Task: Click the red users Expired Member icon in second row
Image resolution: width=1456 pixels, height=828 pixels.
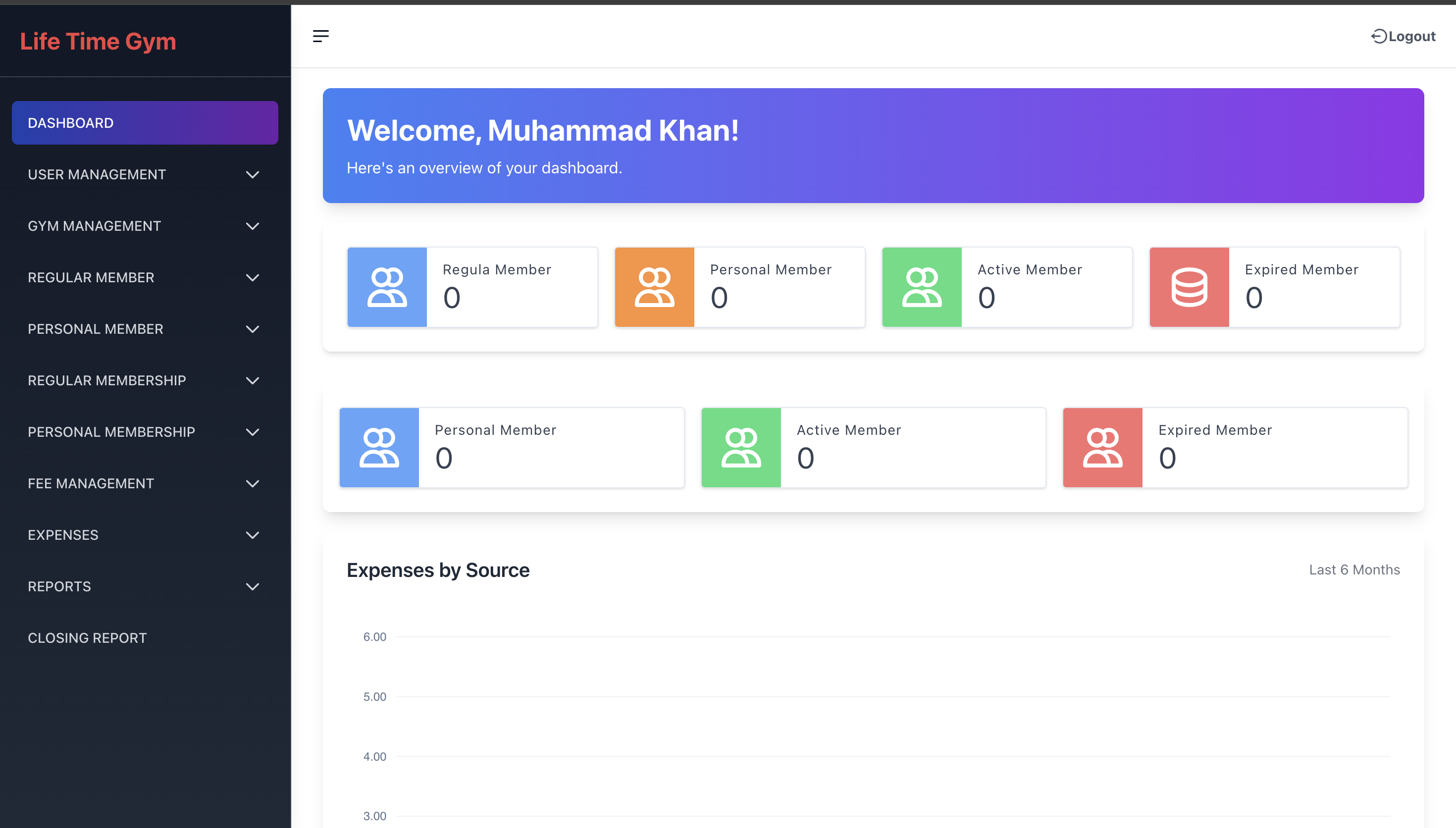Action: (1103, 448)
